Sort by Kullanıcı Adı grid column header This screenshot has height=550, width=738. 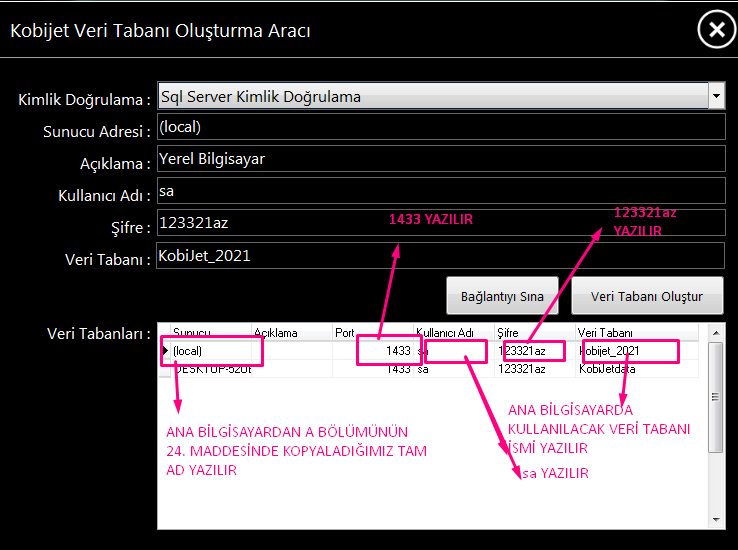[x=454, y=332]
